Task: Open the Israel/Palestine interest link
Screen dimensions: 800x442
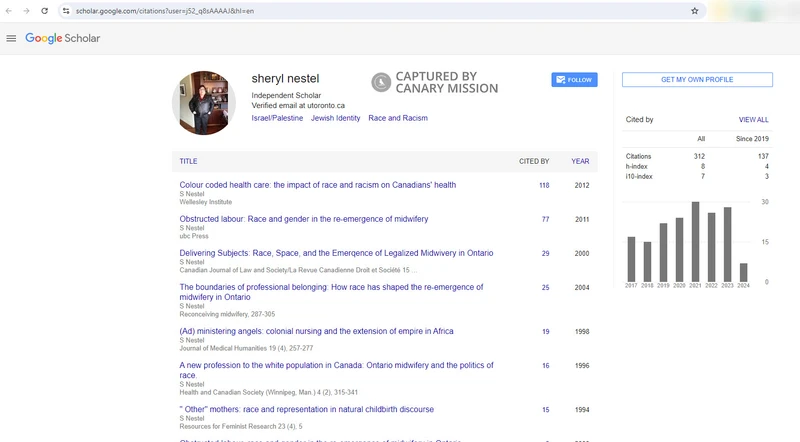Action: pyautogui.click(x=277, y=118)
